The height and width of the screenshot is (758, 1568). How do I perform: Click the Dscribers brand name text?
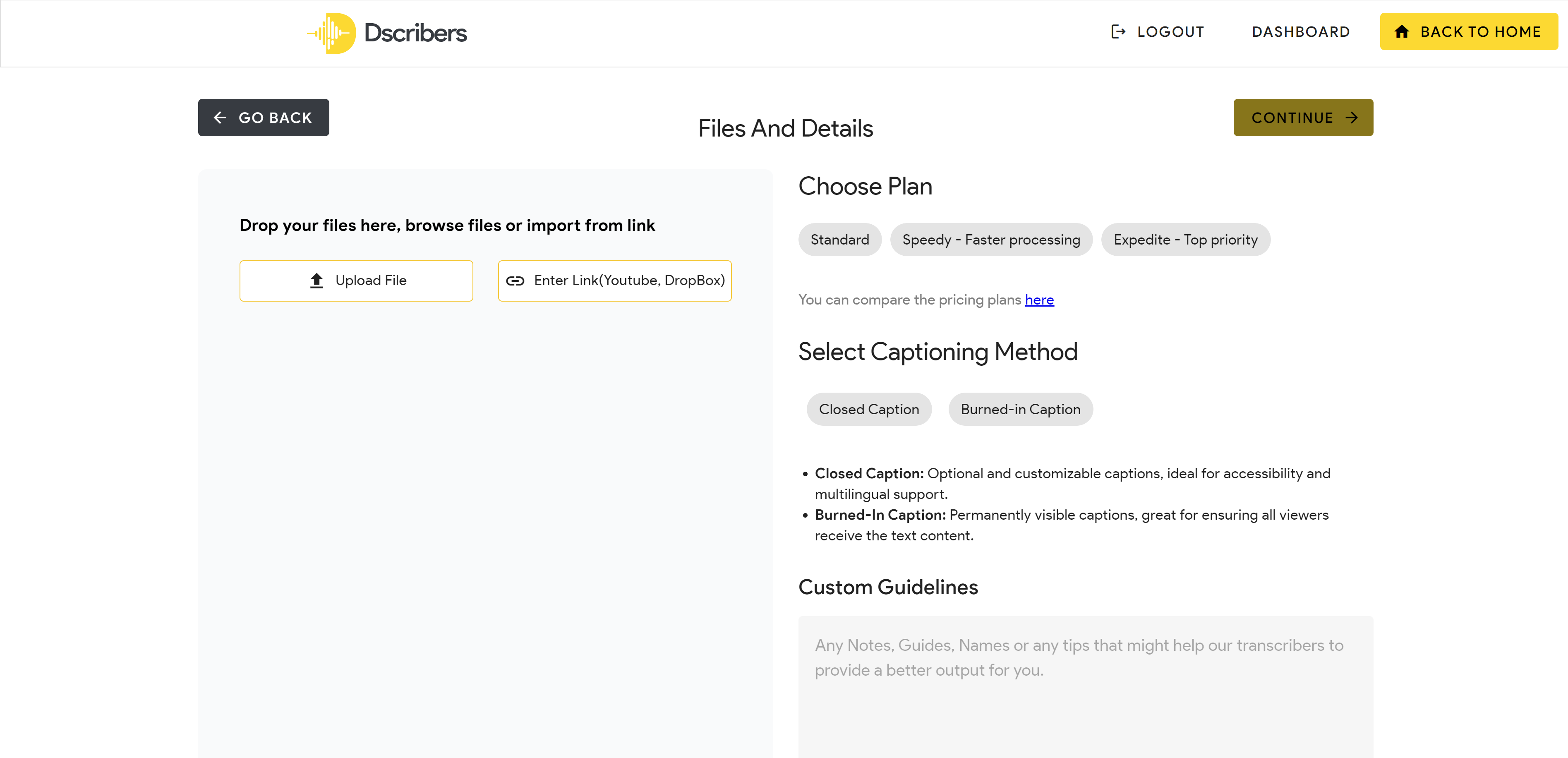coord(415,33)
